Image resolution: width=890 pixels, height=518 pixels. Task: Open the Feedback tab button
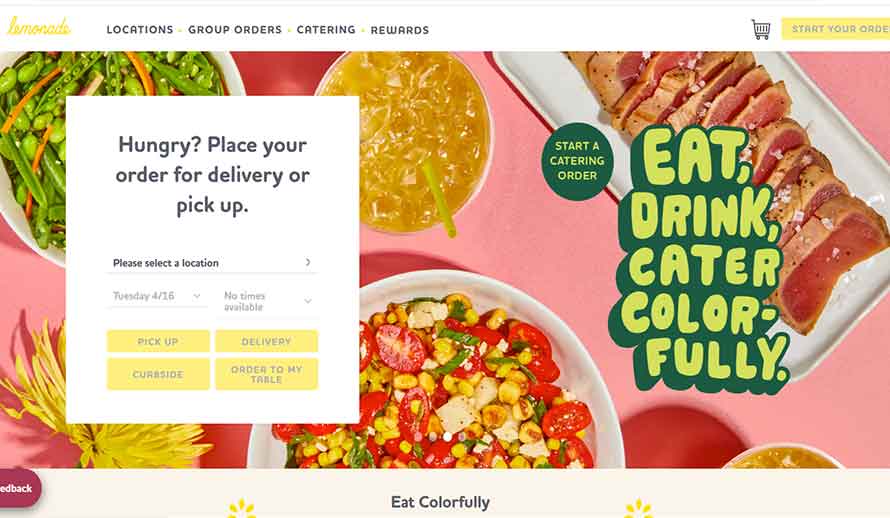[x=17, y=488]
